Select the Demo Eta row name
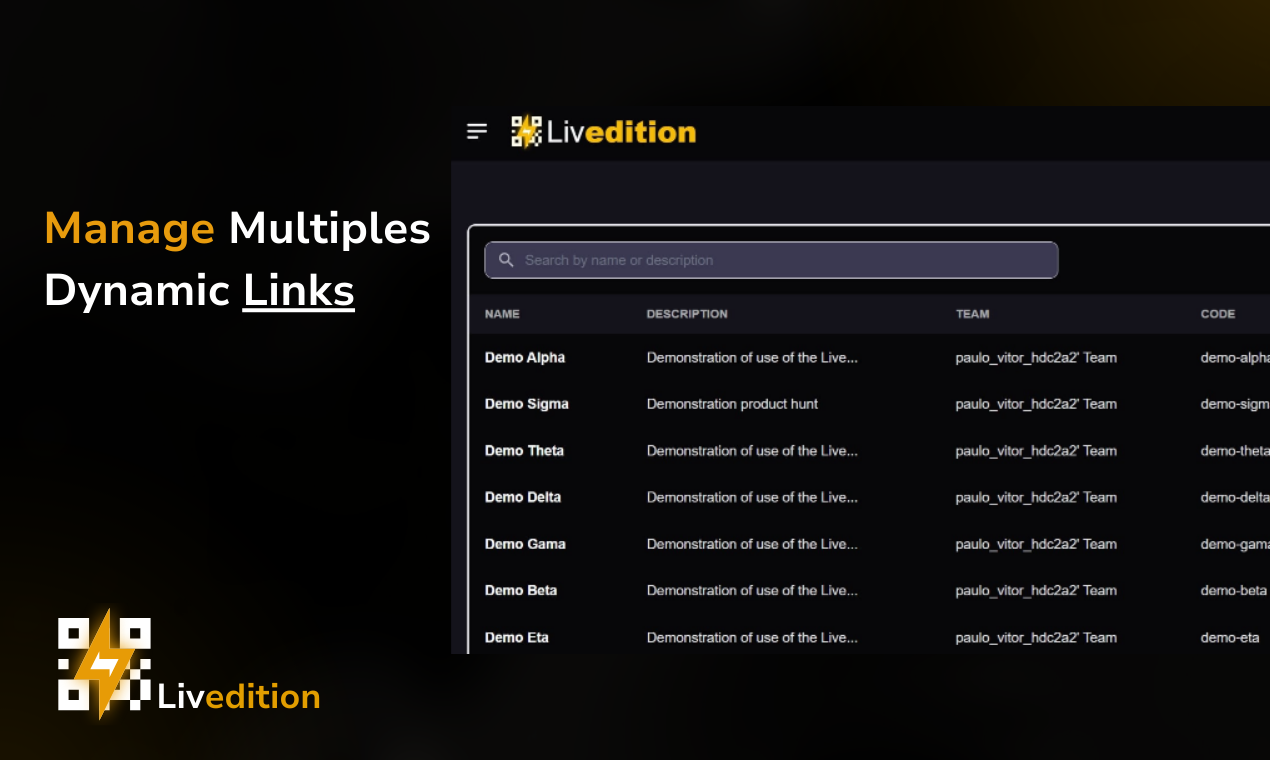The width and height of the screenshot is (1270, 760). [517, 637]
